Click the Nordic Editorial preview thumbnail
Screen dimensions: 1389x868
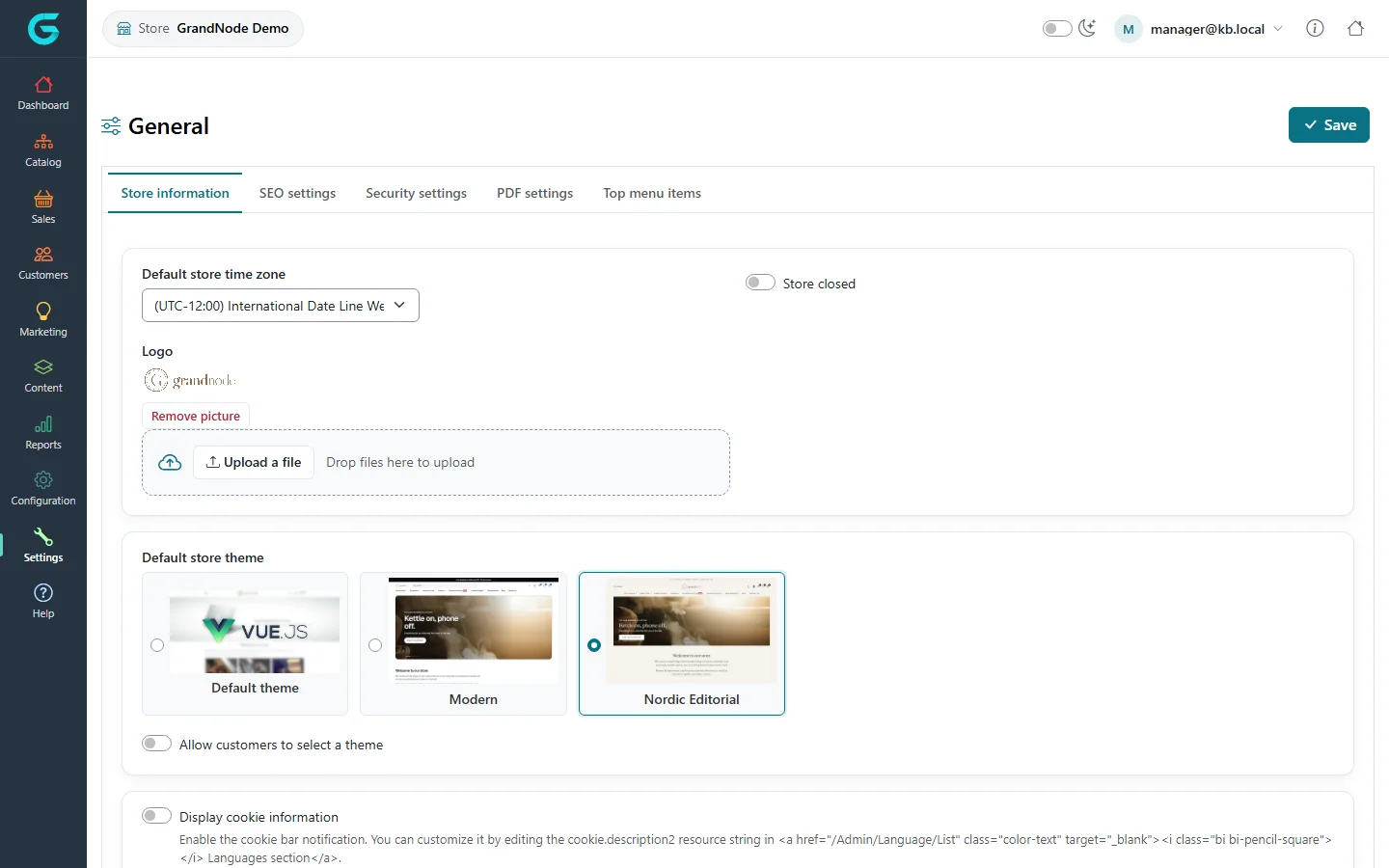tap(692, 631)
